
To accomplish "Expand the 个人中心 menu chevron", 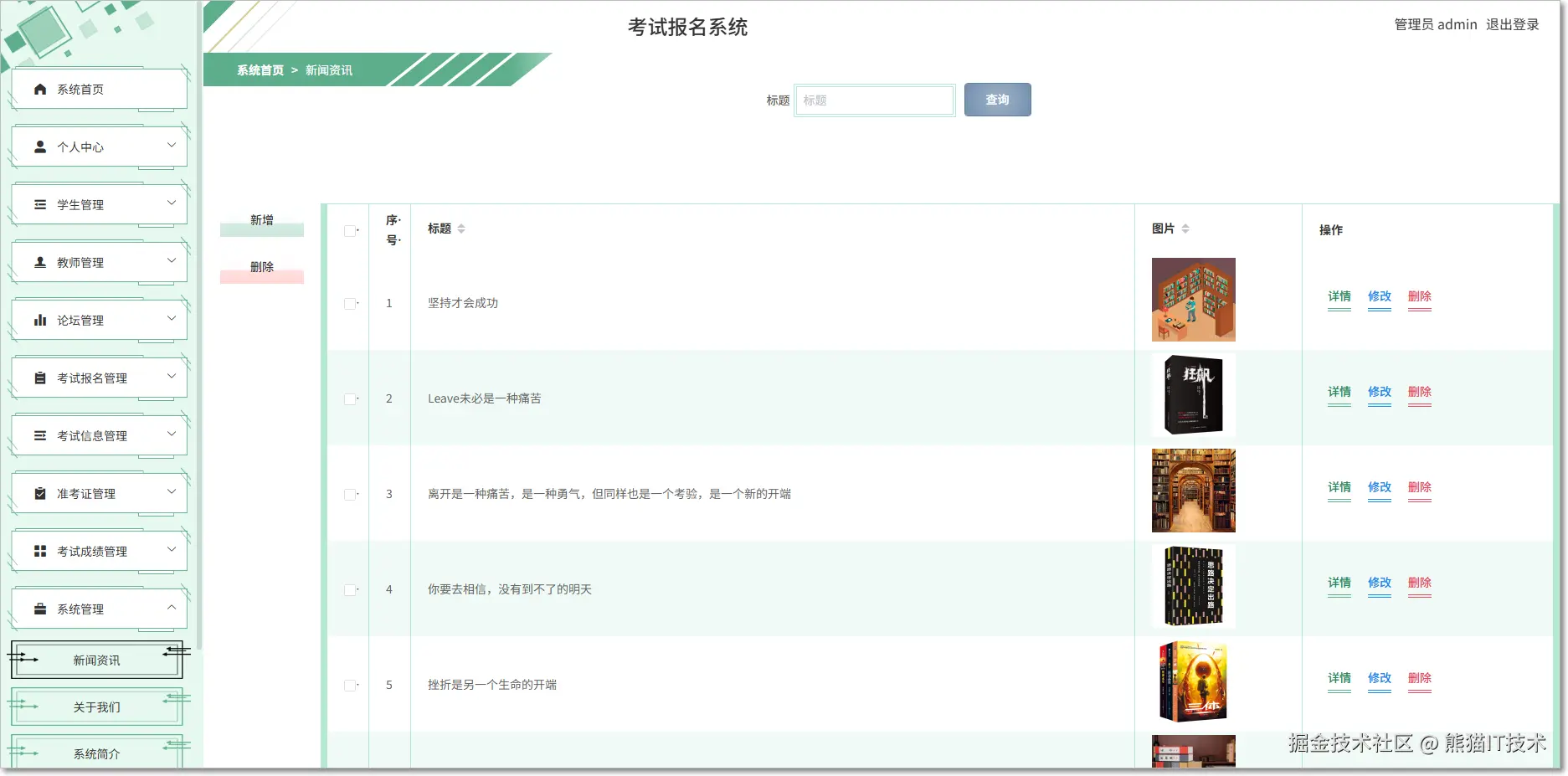I will point(172,145).
